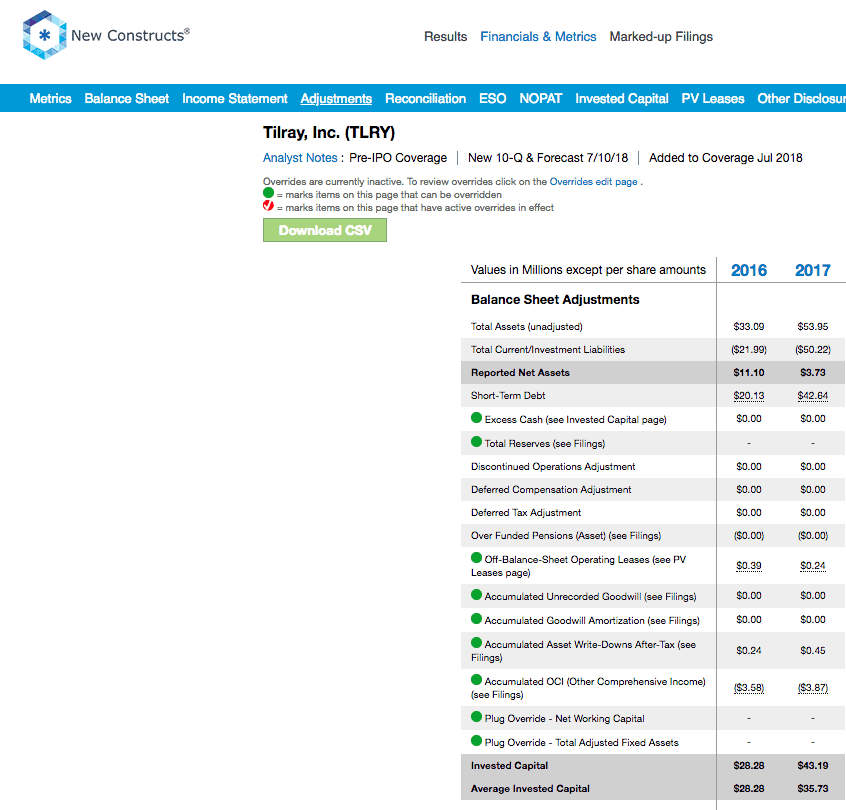Screen dimensions: 846x810
Task: Open the Analyst Notes link
Action: (x=300, y=158)
